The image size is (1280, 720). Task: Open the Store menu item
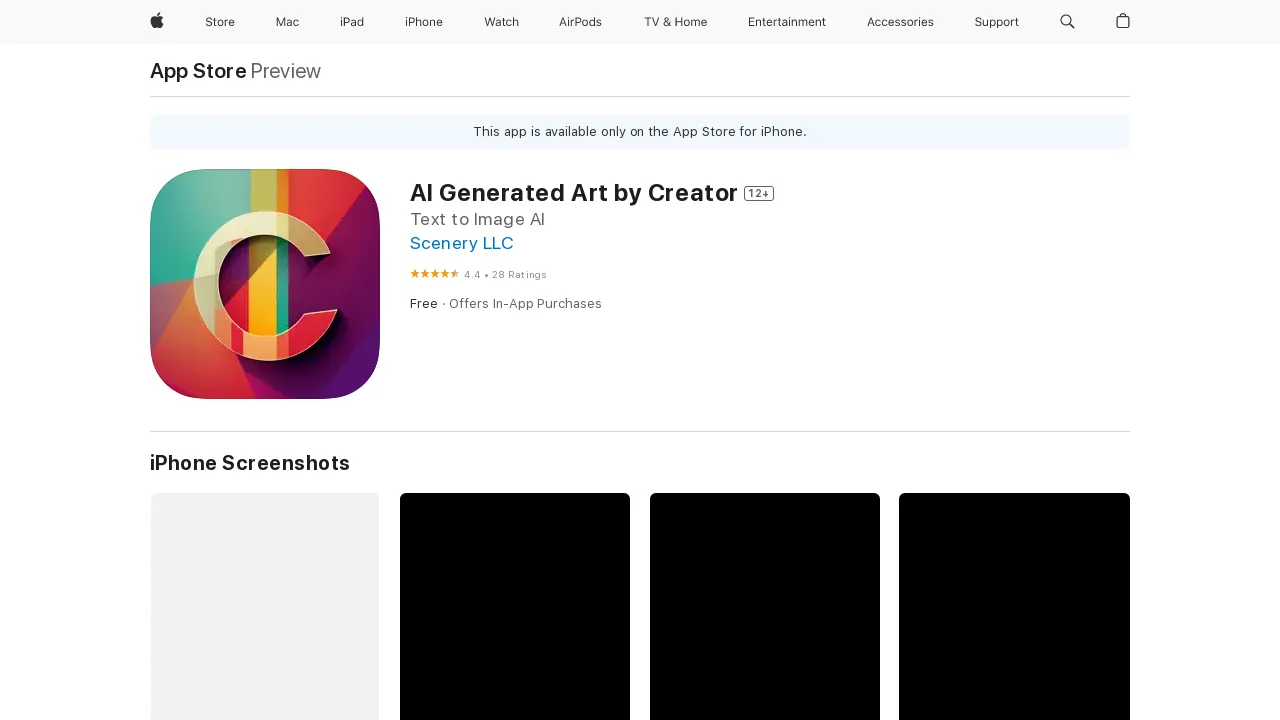pyautogui.click(x=220, y=22)
